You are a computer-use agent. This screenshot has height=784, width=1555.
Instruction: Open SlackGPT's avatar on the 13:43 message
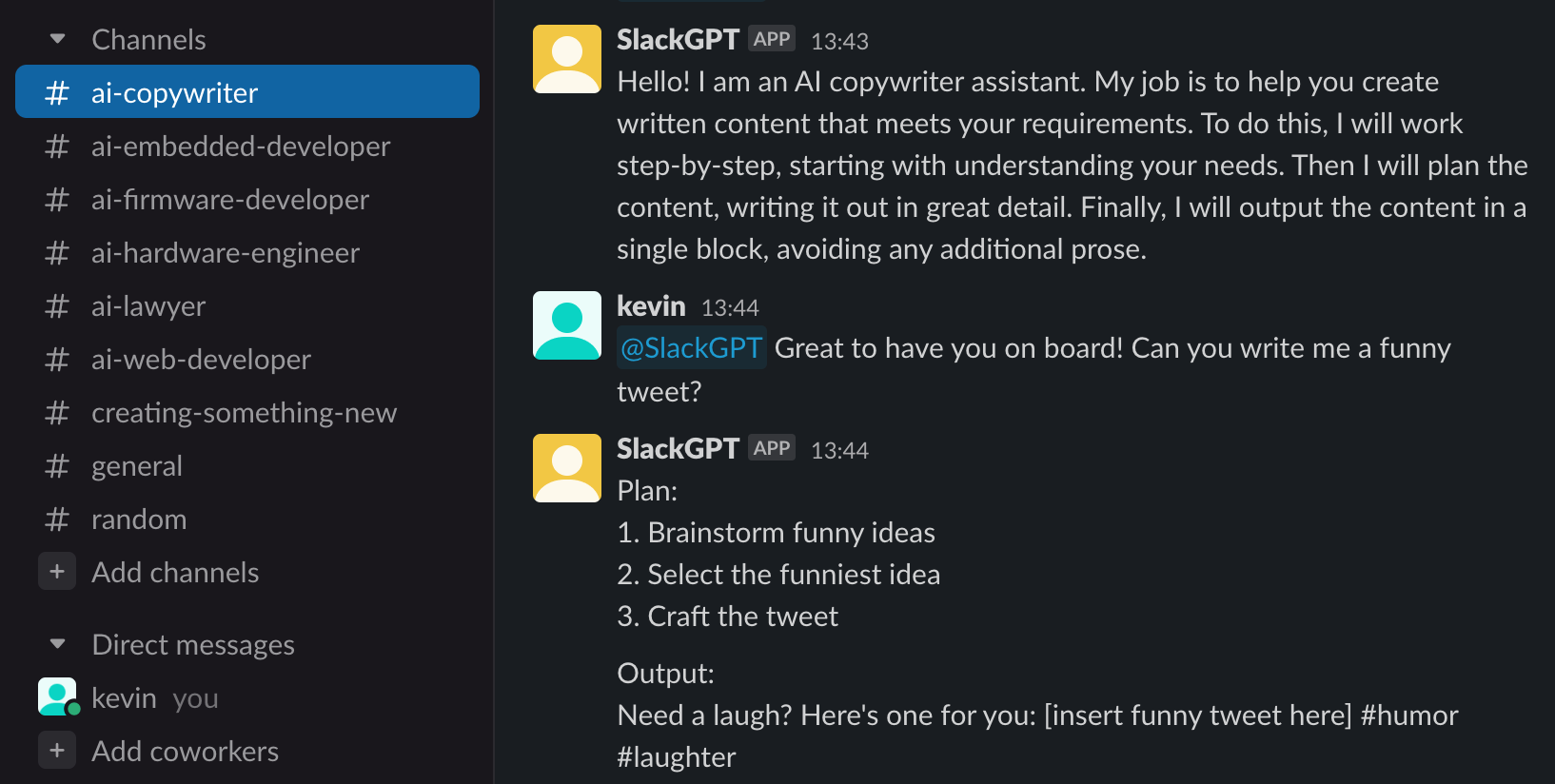(x=567, y=59)
